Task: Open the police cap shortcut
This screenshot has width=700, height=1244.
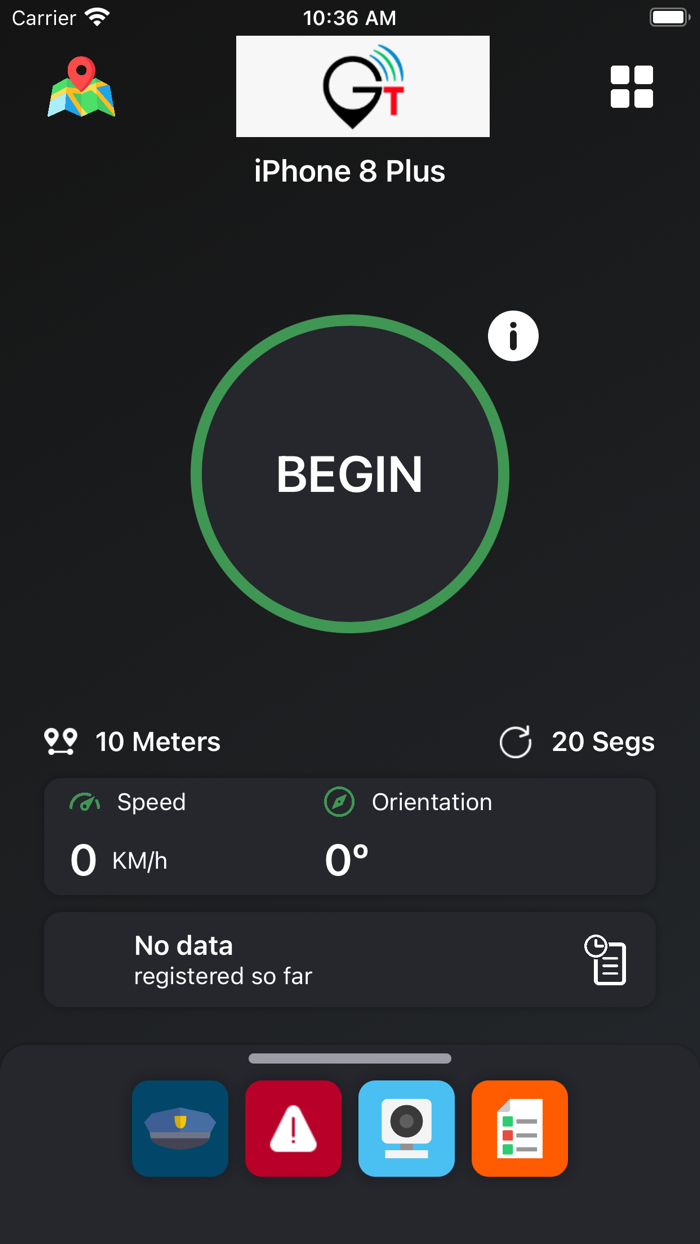Action: click(180, 1128)
